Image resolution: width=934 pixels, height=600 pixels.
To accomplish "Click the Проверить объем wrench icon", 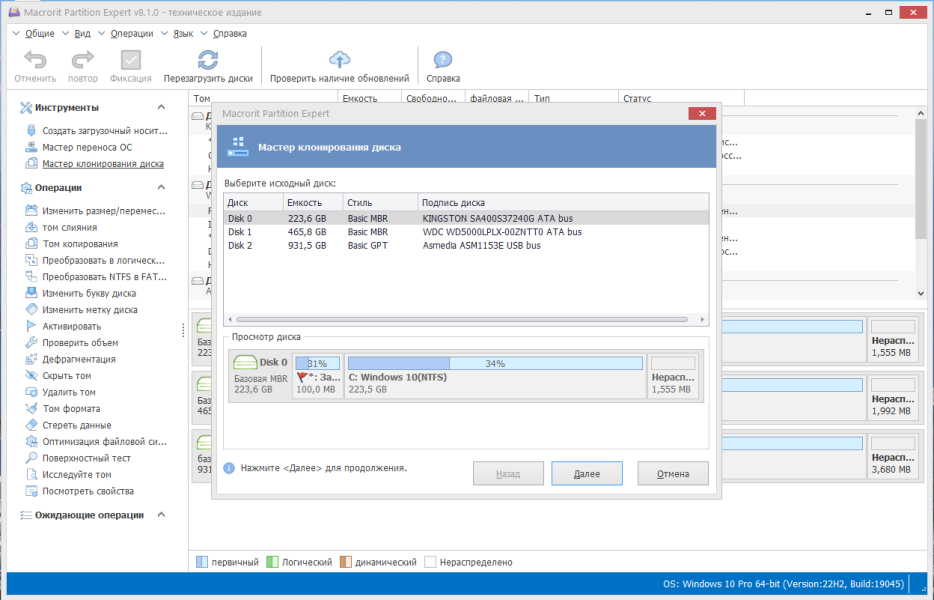I will point(31,343).
